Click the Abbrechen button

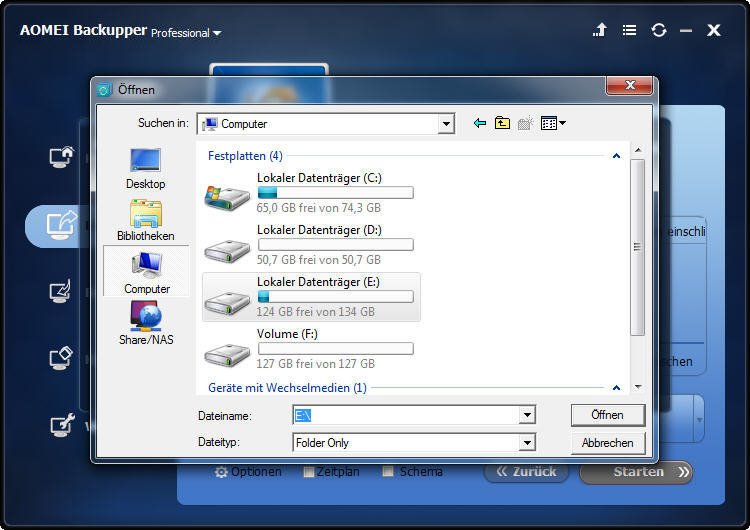point(607,443)
